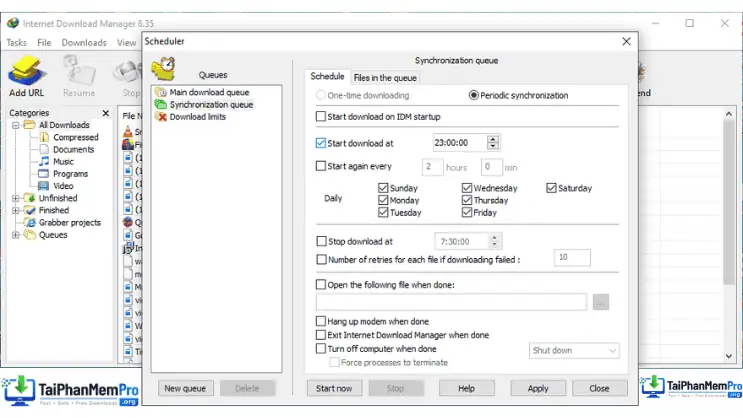743x418 pixels.
Task: Click the retries number field
Action: pos(572,257)
